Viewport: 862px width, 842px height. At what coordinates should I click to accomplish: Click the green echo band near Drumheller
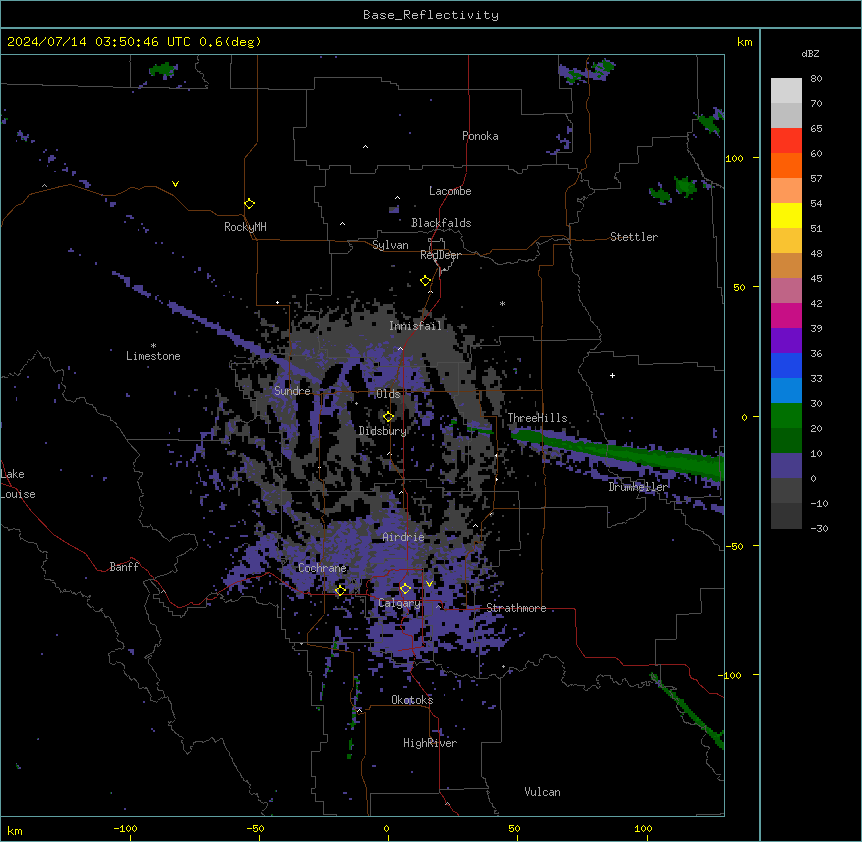pyautogui.click(x=618, y=453)
